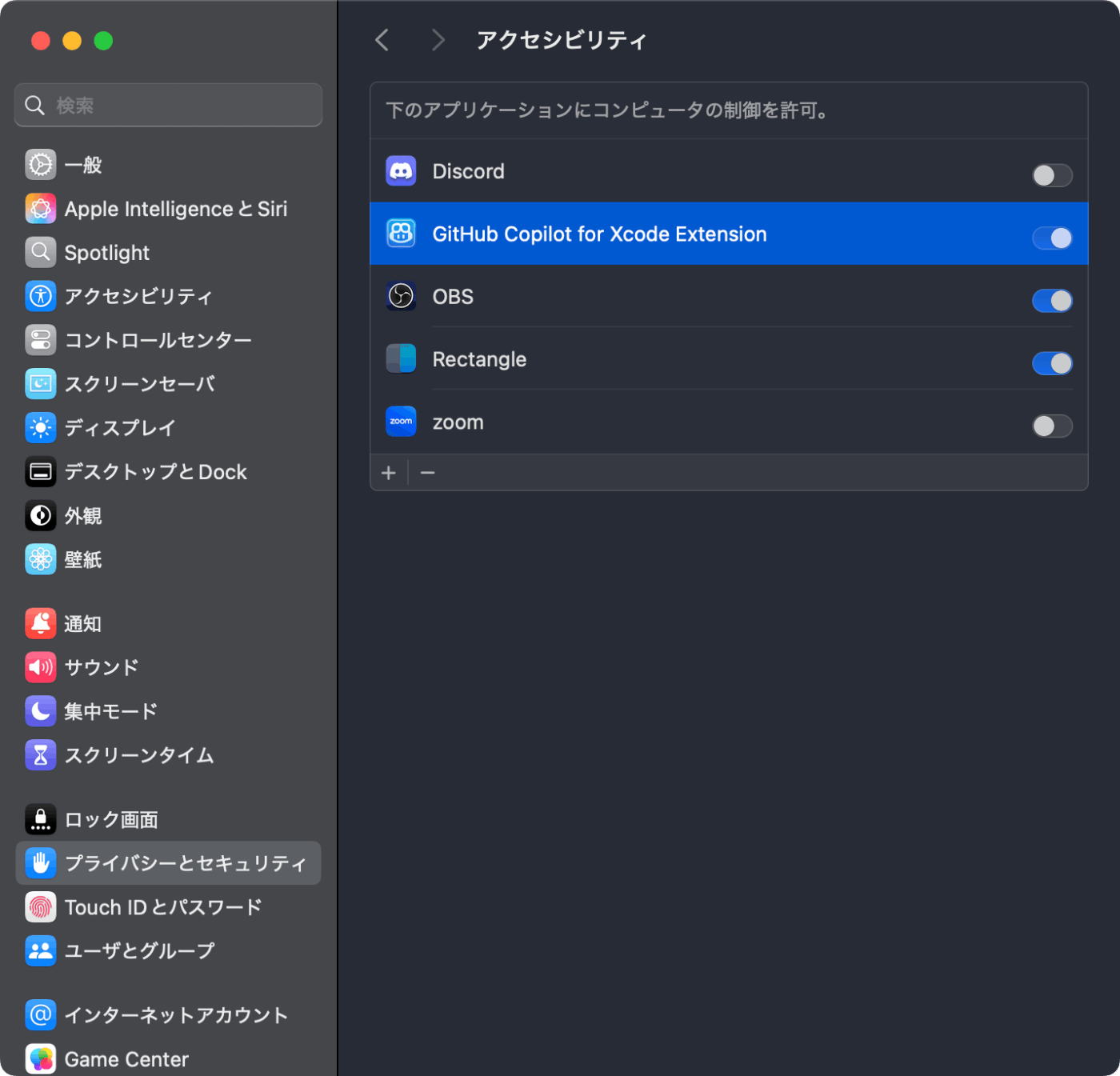Click the Game Center icon
The width and height of the screenshot is (1120, 1076).
click(41, 1059)
